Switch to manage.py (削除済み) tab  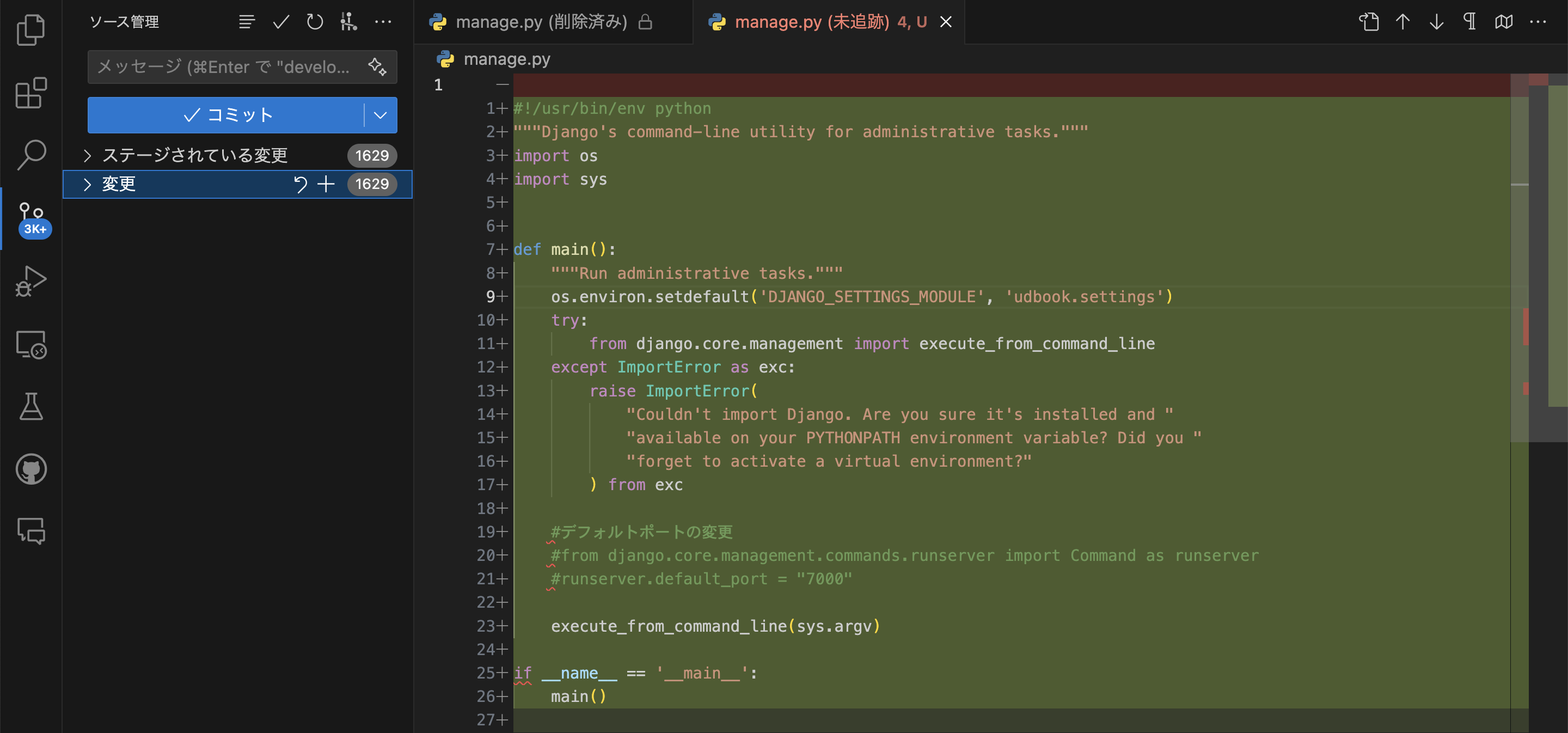point(541,22)
